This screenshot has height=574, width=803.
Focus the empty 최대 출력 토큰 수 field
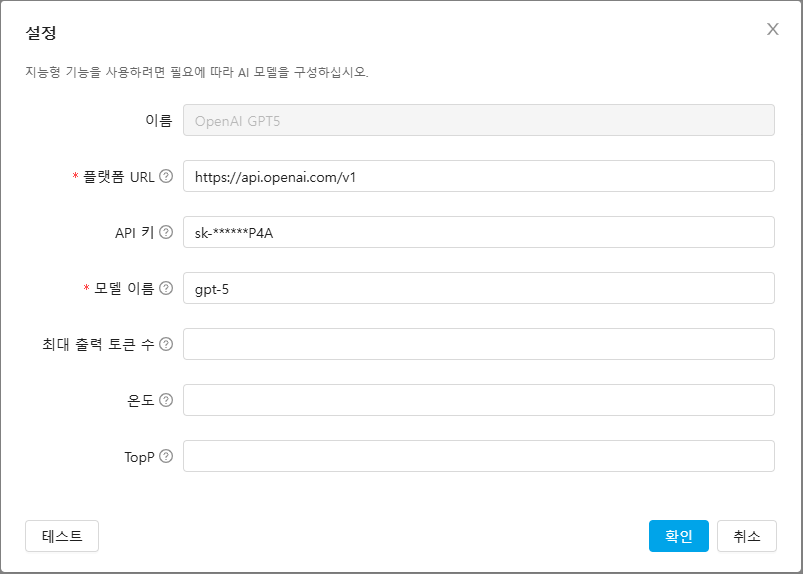coord(479,344)
